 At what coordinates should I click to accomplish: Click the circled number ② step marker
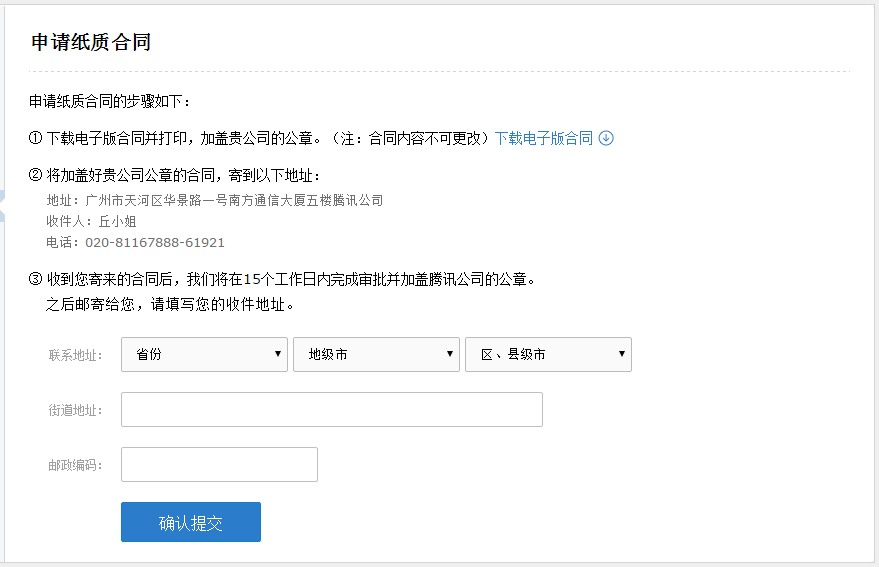coord(35,175)
